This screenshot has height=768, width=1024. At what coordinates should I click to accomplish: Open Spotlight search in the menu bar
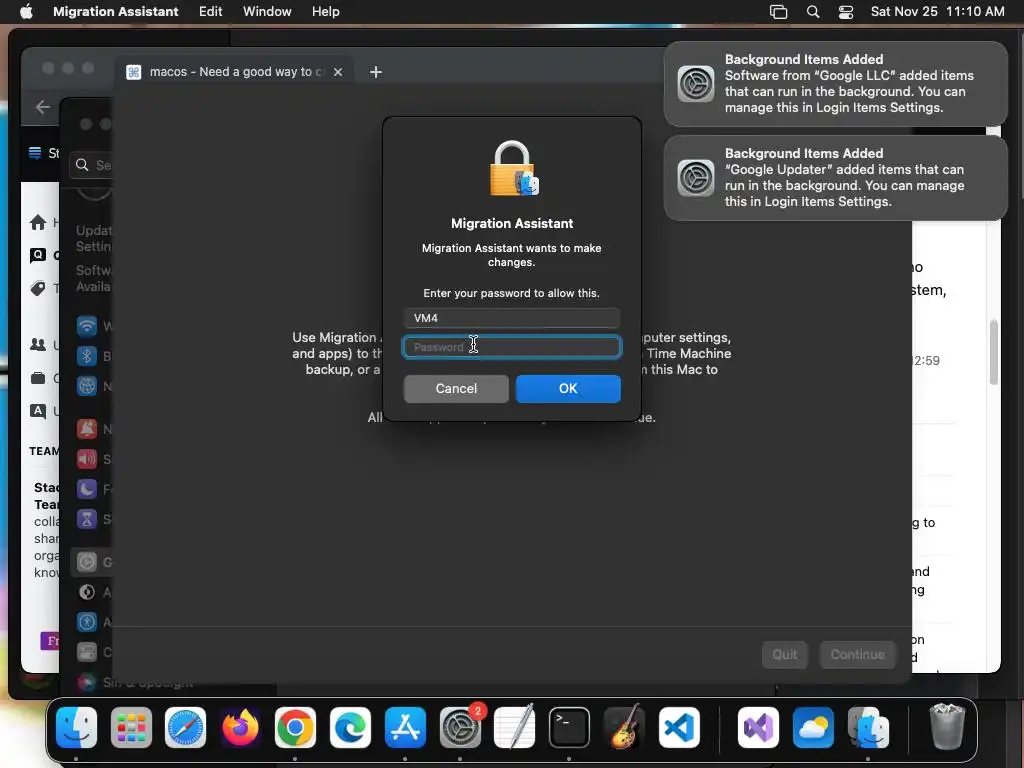[812, 12]
